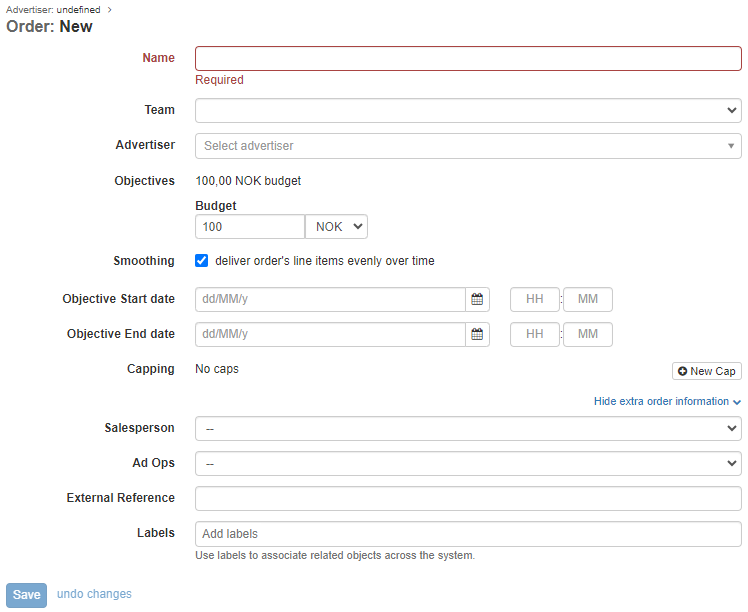Open the Objective Start date calendar icon
The width and height of the screenshot is (748, 612).
[x=477, y=300]
